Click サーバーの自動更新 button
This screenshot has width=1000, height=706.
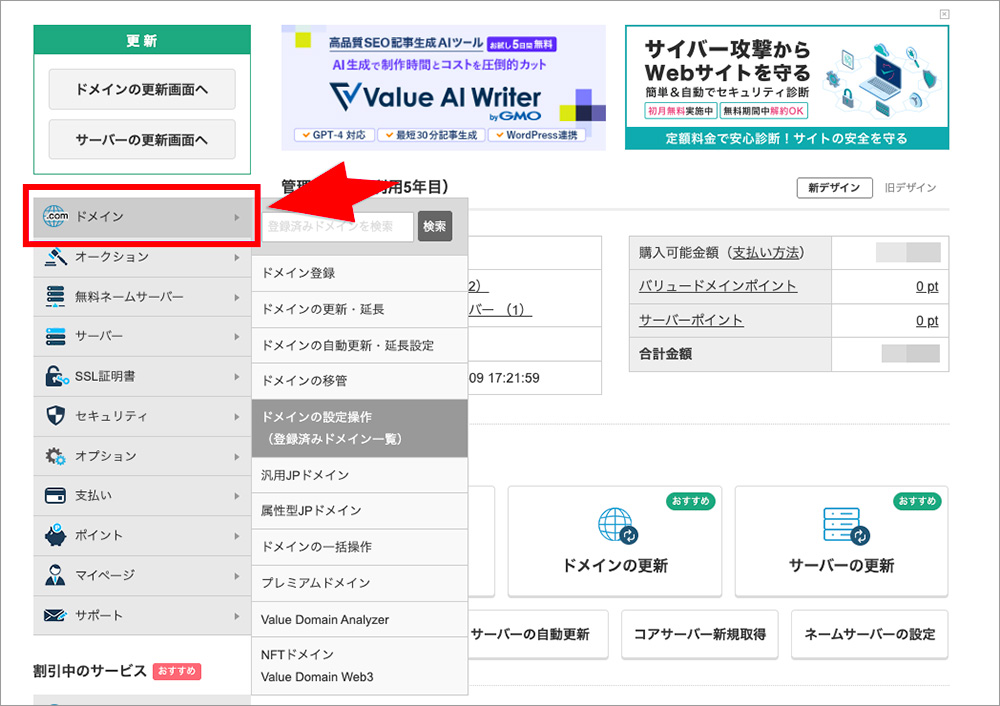coord(531,634)
